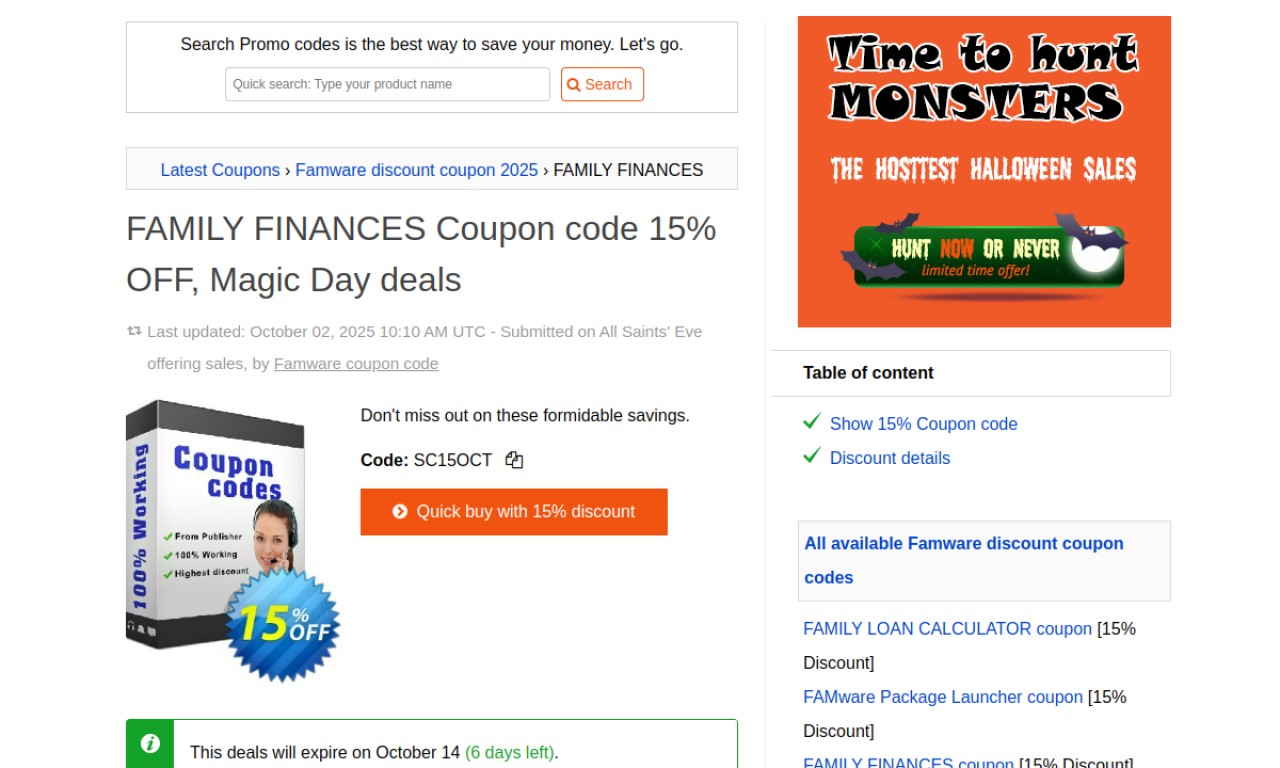Viewport: 1280px width, 768px height.
Task: Click the retweet icon beside Last updated
Action: tap(134, 331)
